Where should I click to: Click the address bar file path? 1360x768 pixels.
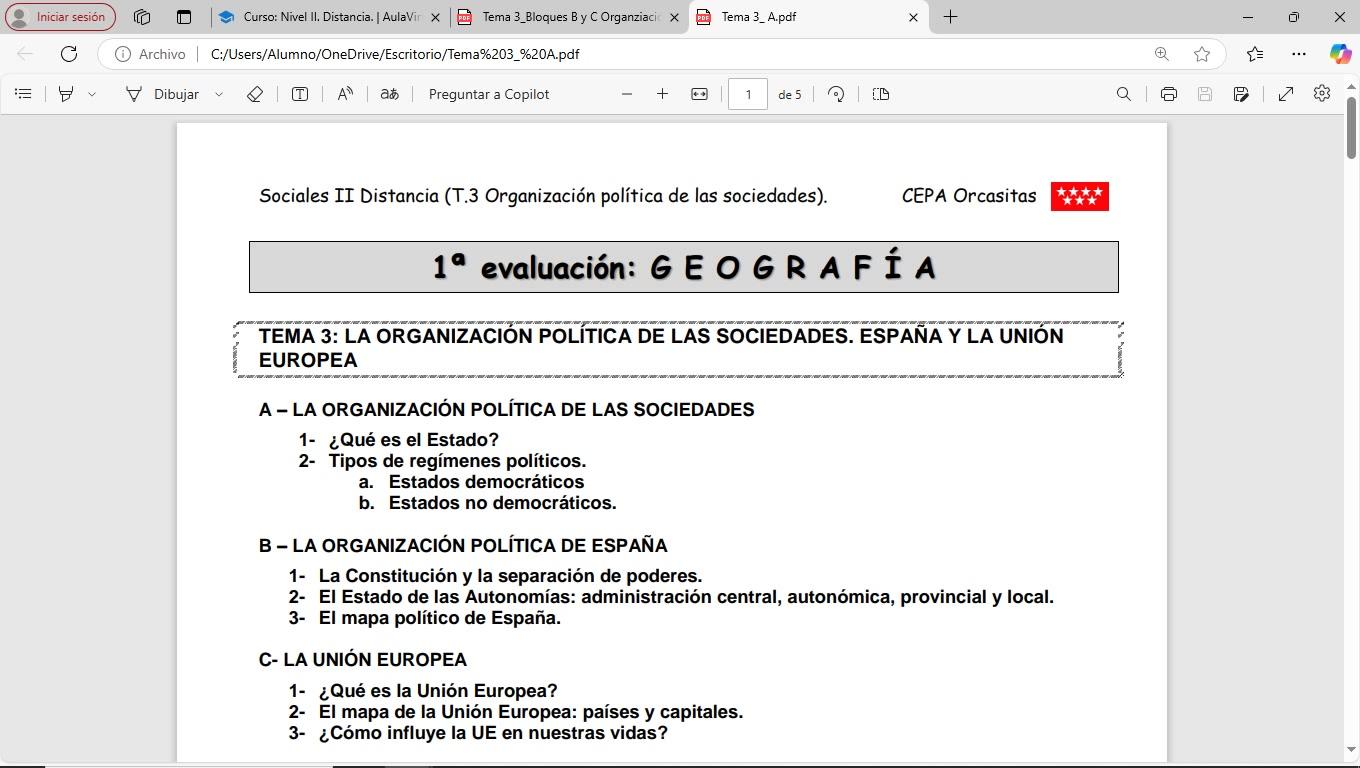tap(395, 54)
